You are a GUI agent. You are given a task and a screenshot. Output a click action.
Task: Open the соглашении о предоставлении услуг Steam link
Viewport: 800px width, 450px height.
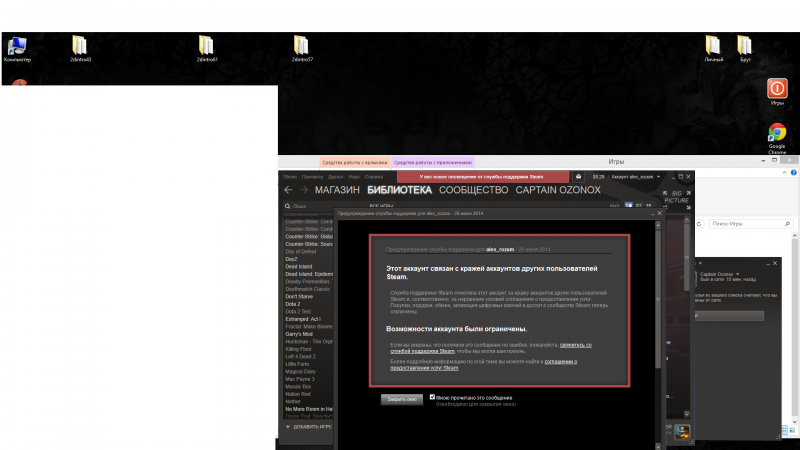coord(484,364)
